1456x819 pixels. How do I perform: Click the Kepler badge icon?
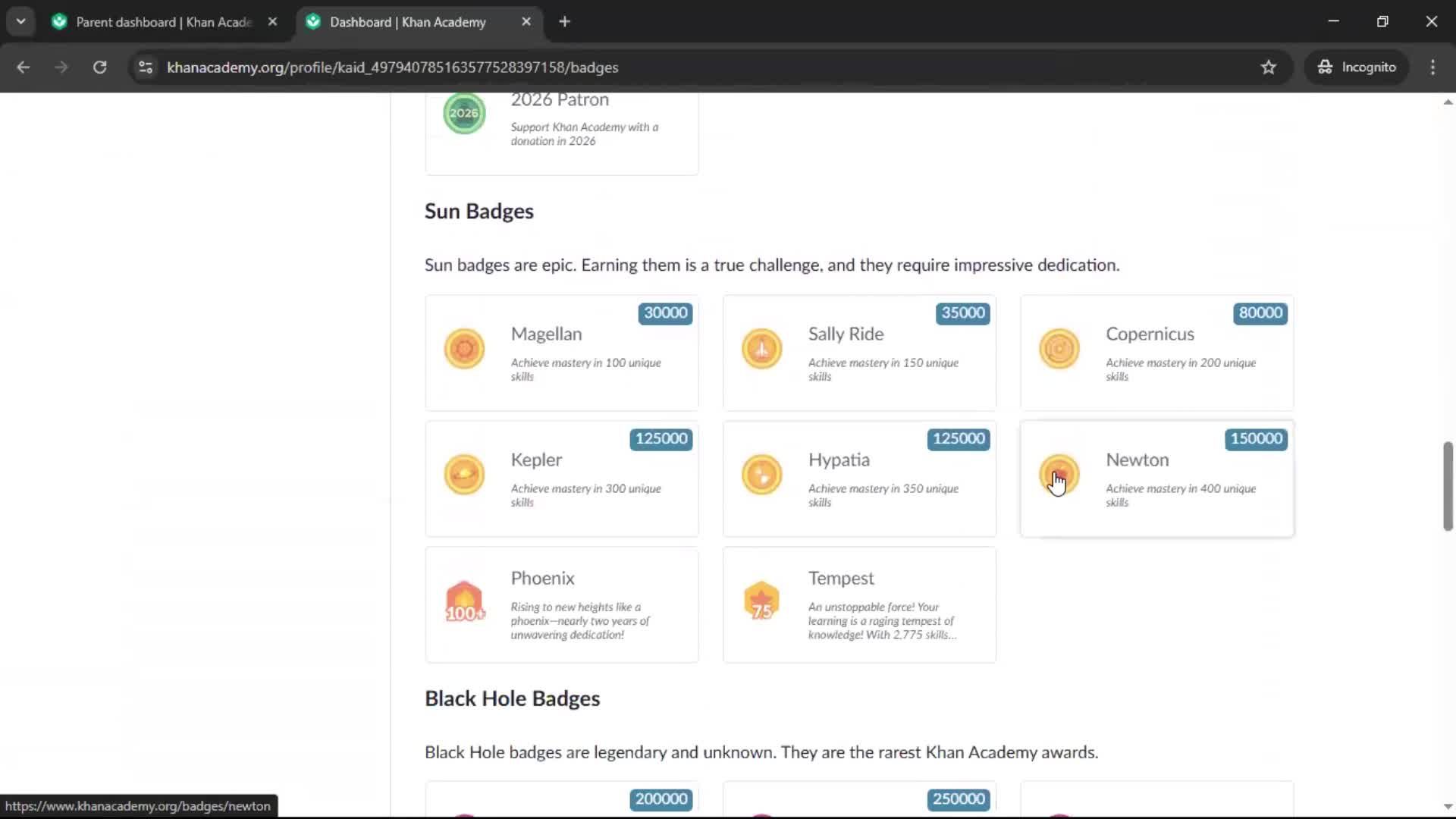coord(464,475)
